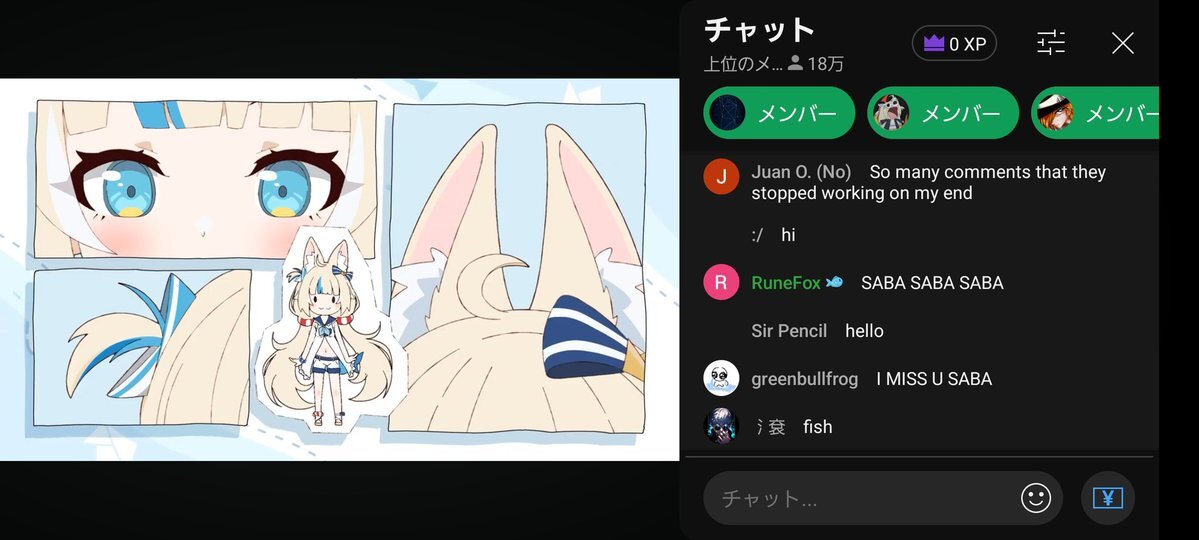The image size is (1199, 540).
Task: Tap the fish member badge beside RuneFox
Action: (833, 282)
